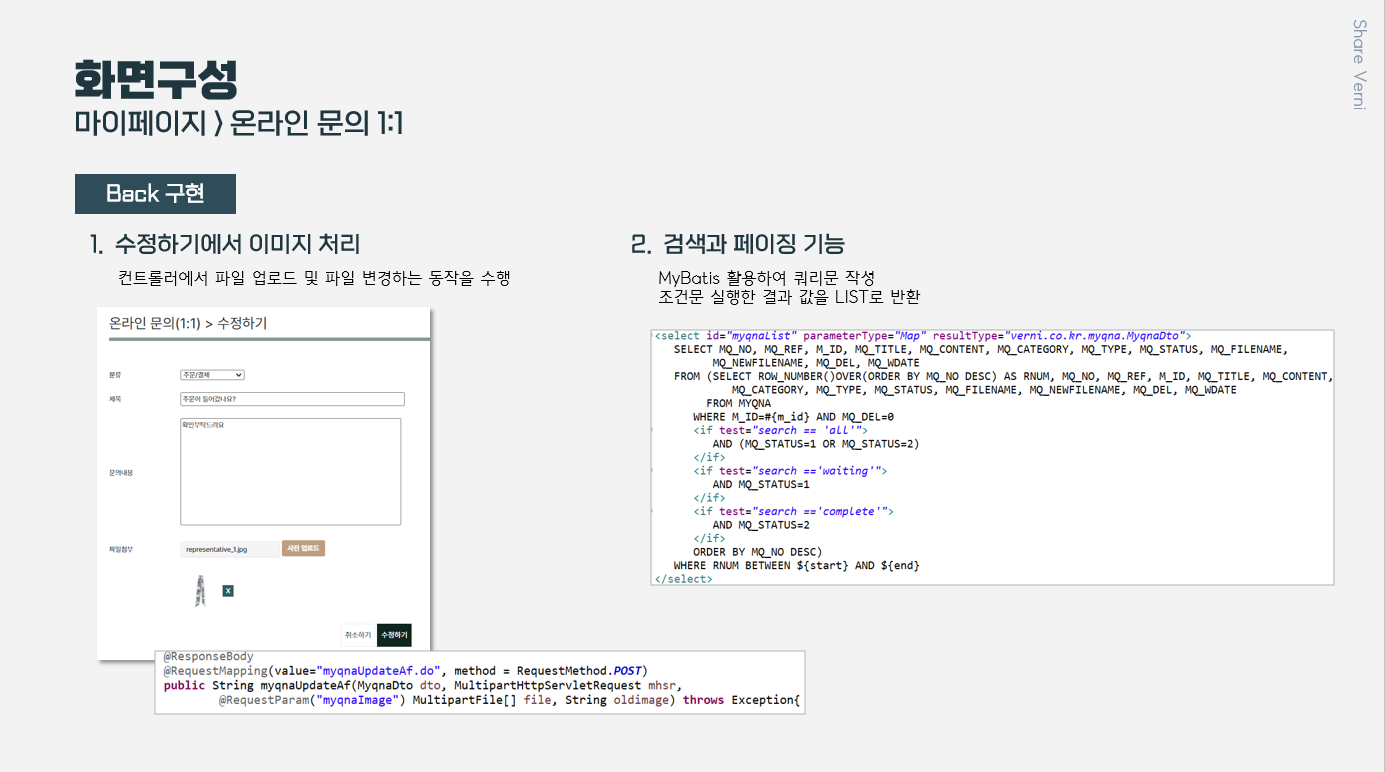Image resolution: width=1385 pixels, height=772 pixels.
Task: Click the text '조건문 실행한 결과 값을 LIST로 반환'
Action: (x=789, y=297)
